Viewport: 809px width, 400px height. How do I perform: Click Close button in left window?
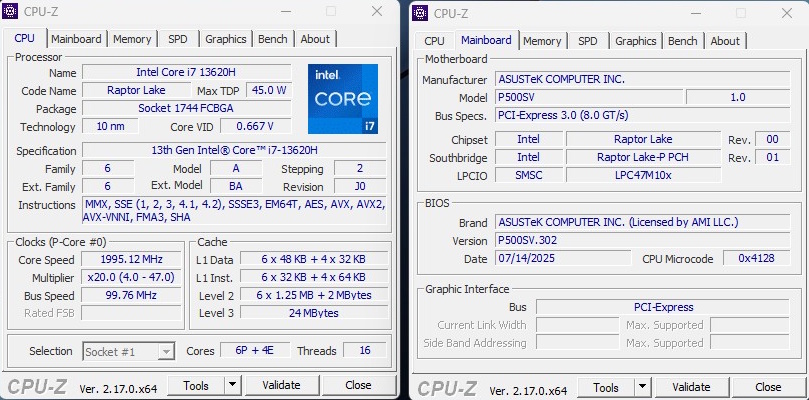pyautogui.click(x=359, y=385)
